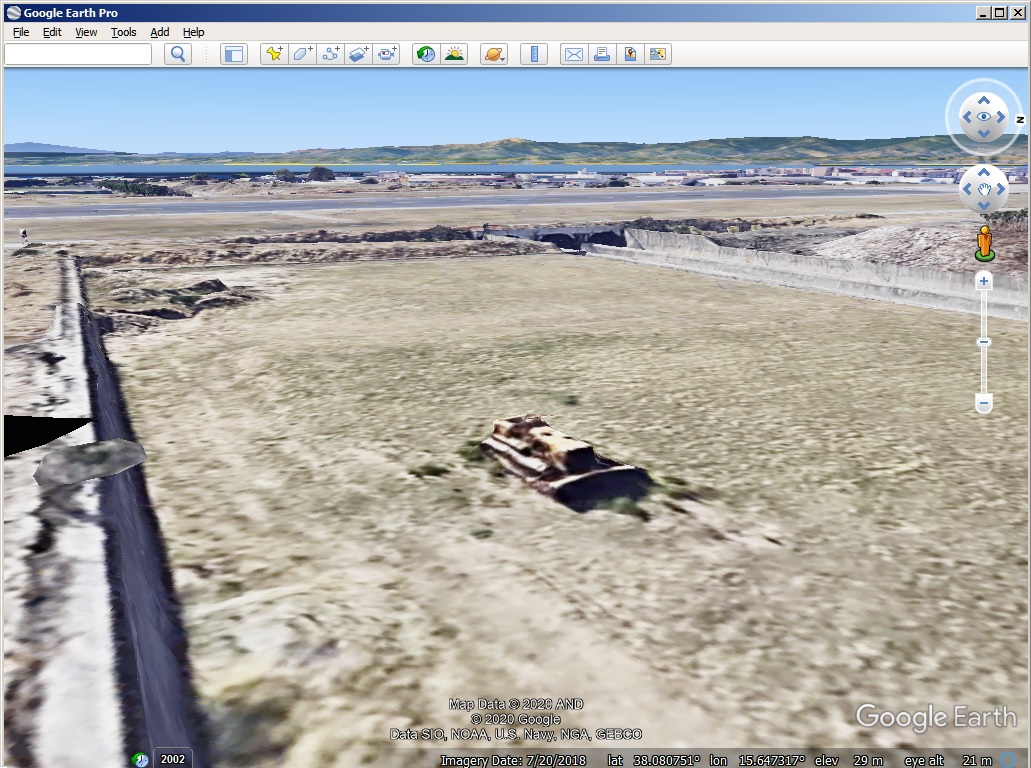
Task: Open the View menu
Action: click(x=85, y=32)
